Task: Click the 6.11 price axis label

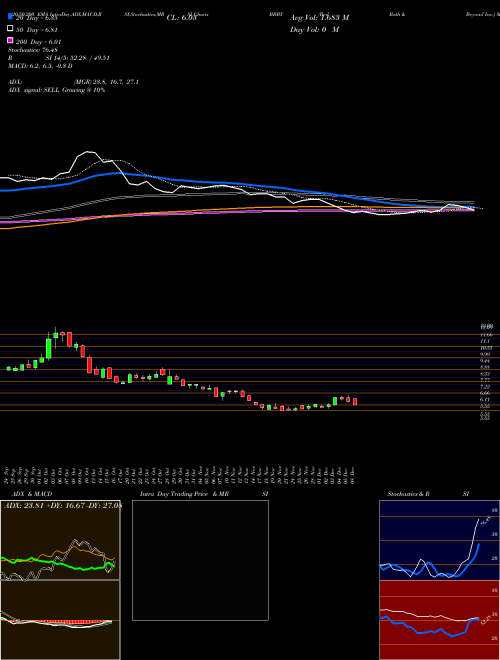Action: (485, 399)
